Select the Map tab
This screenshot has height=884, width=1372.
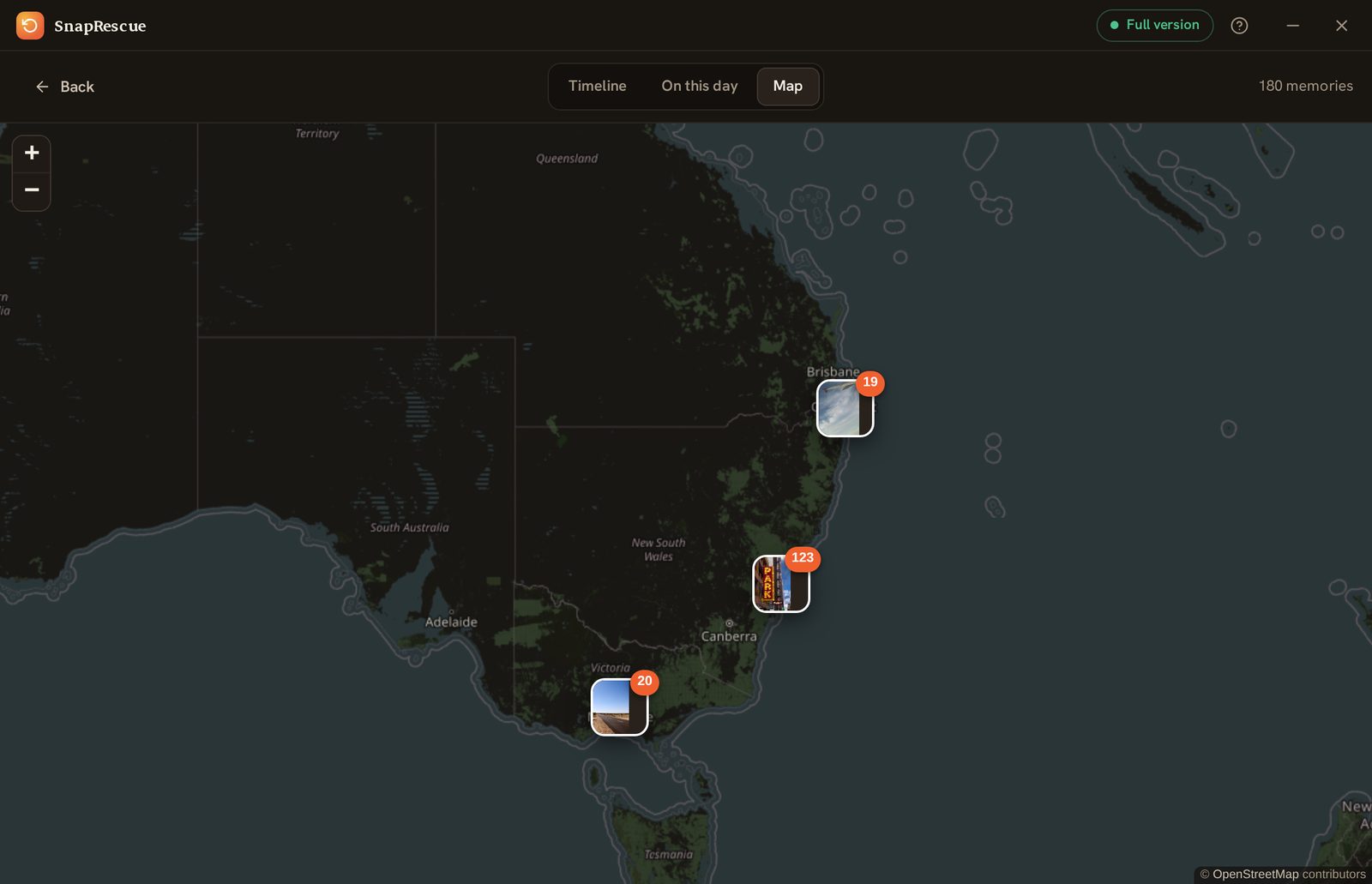[x=787, y=86]
